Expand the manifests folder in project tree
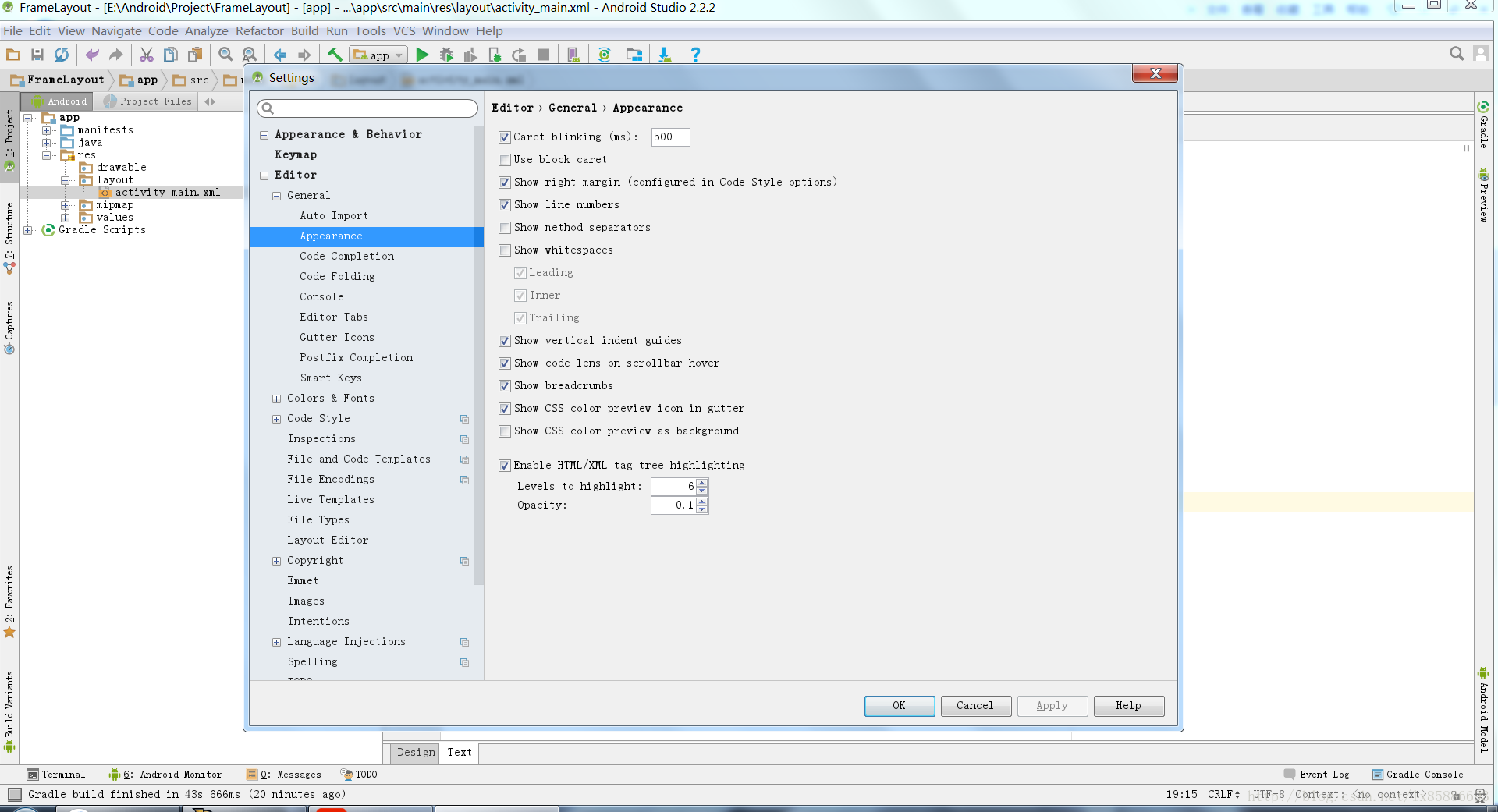Screen dimensions: 1498x812 pos(47,130)
